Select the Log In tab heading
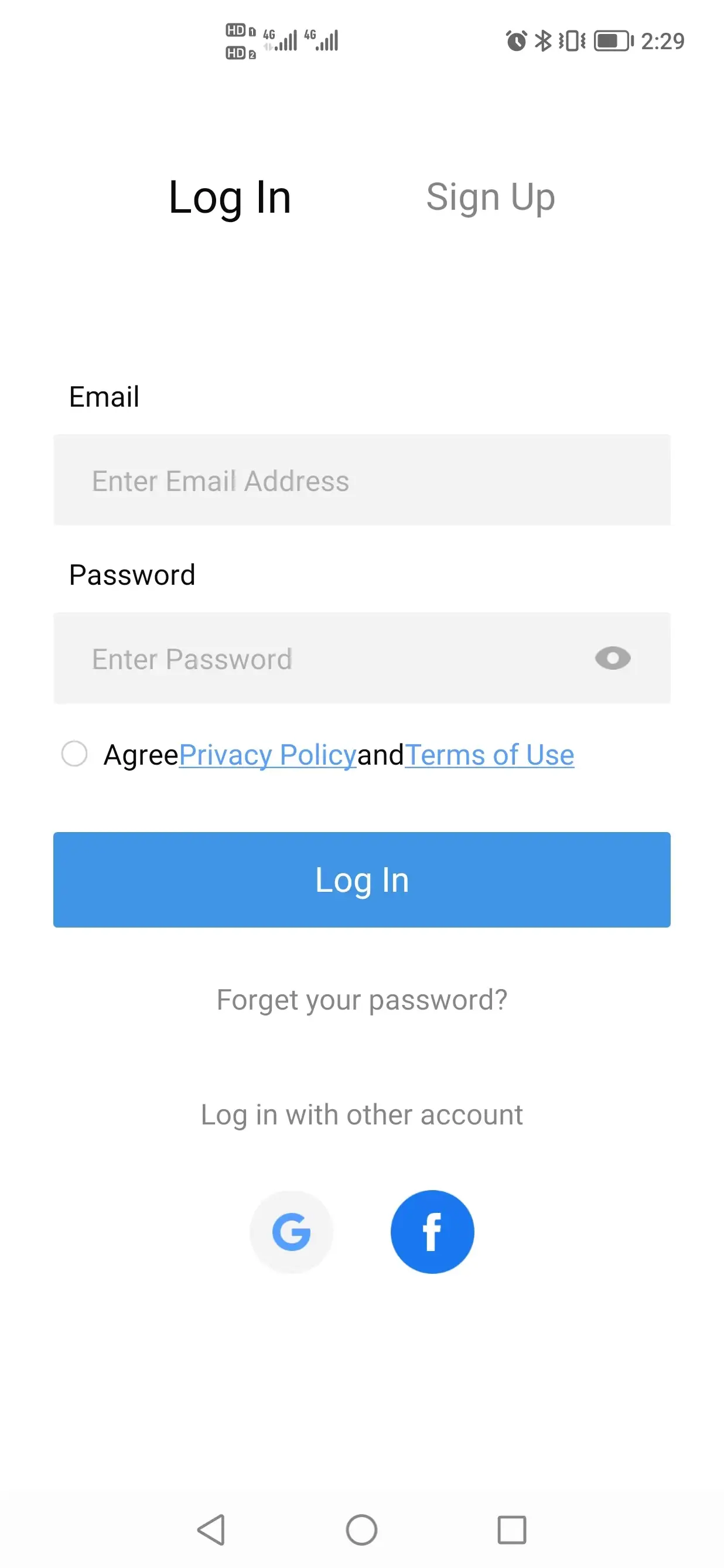724x1568 pixels. [x=230, y=198]
